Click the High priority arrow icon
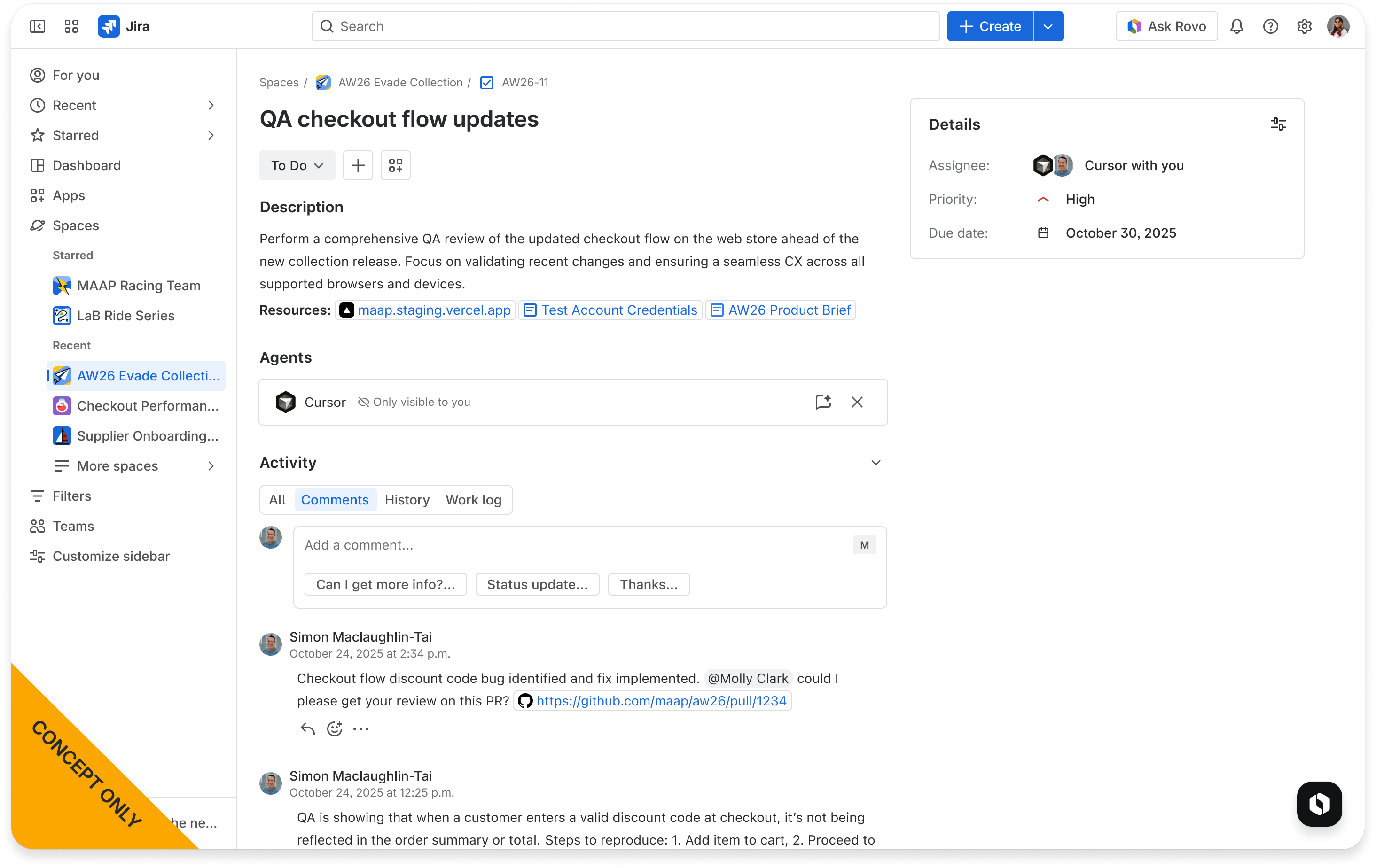The image size is (1376, 868). (1043, 199)
